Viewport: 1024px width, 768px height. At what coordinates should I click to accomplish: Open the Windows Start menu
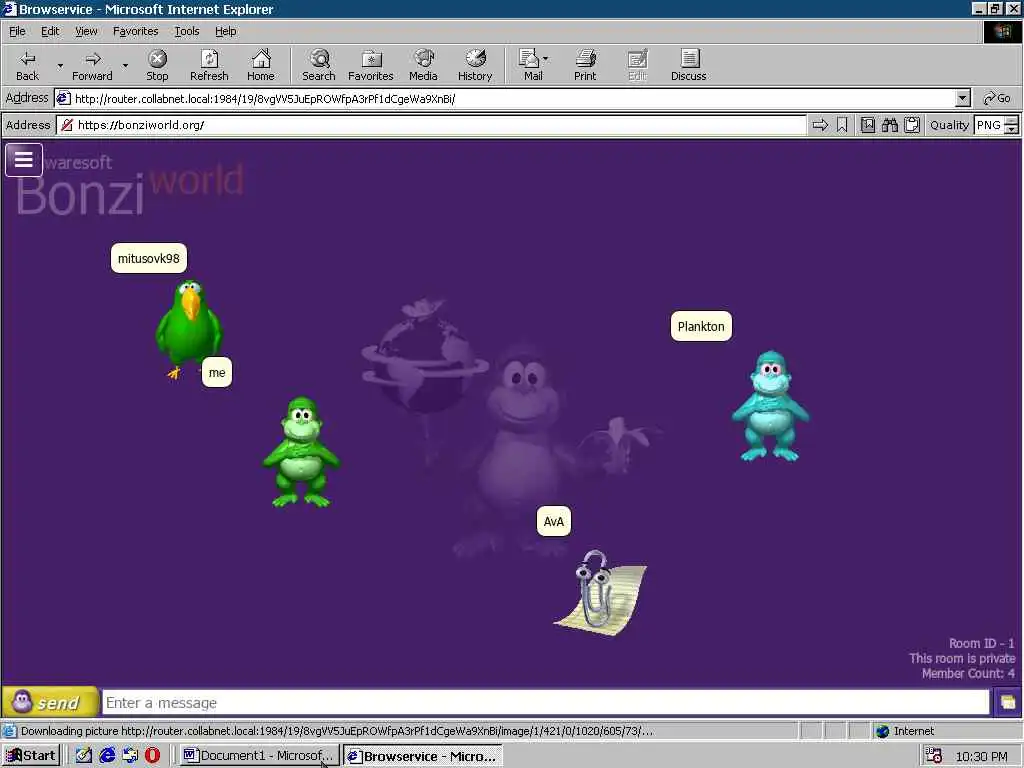pos(31,756)
